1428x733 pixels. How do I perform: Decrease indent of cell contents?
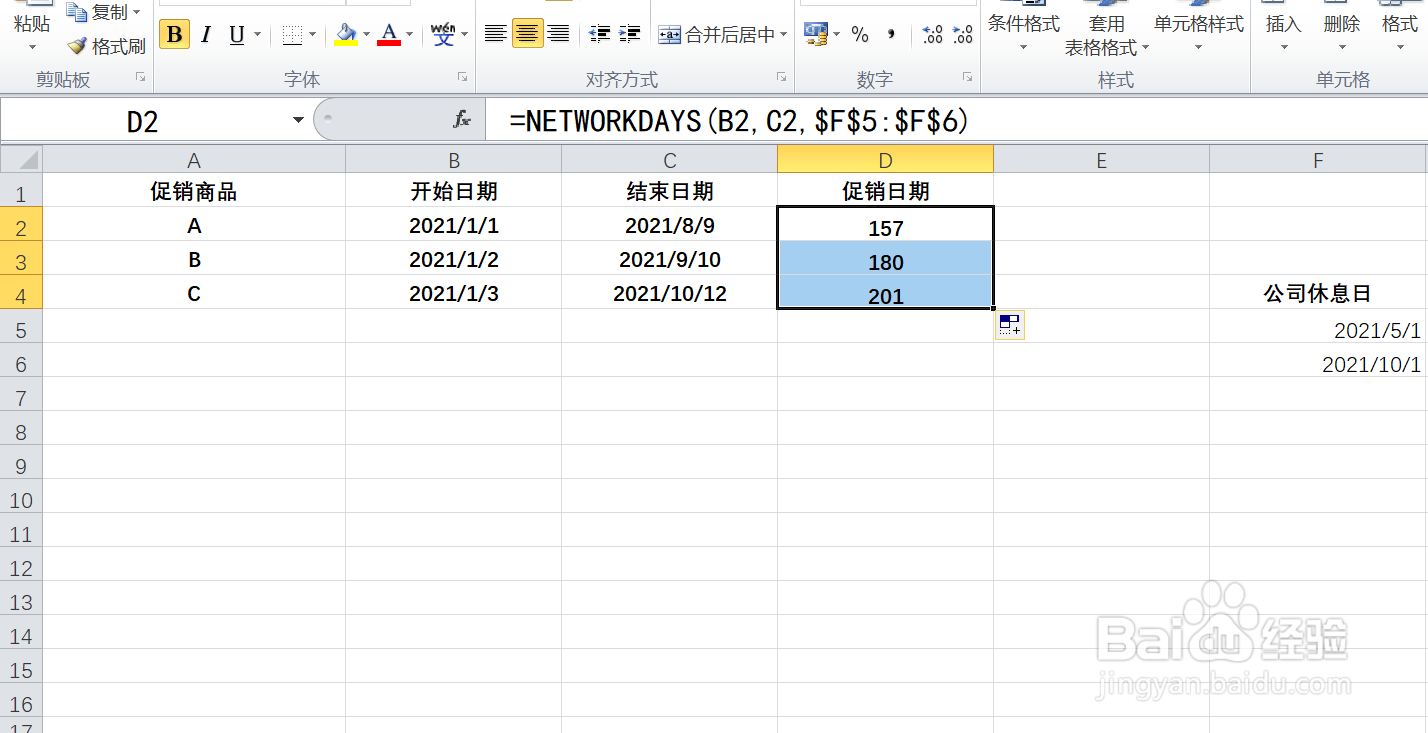[x=600, y=34]
